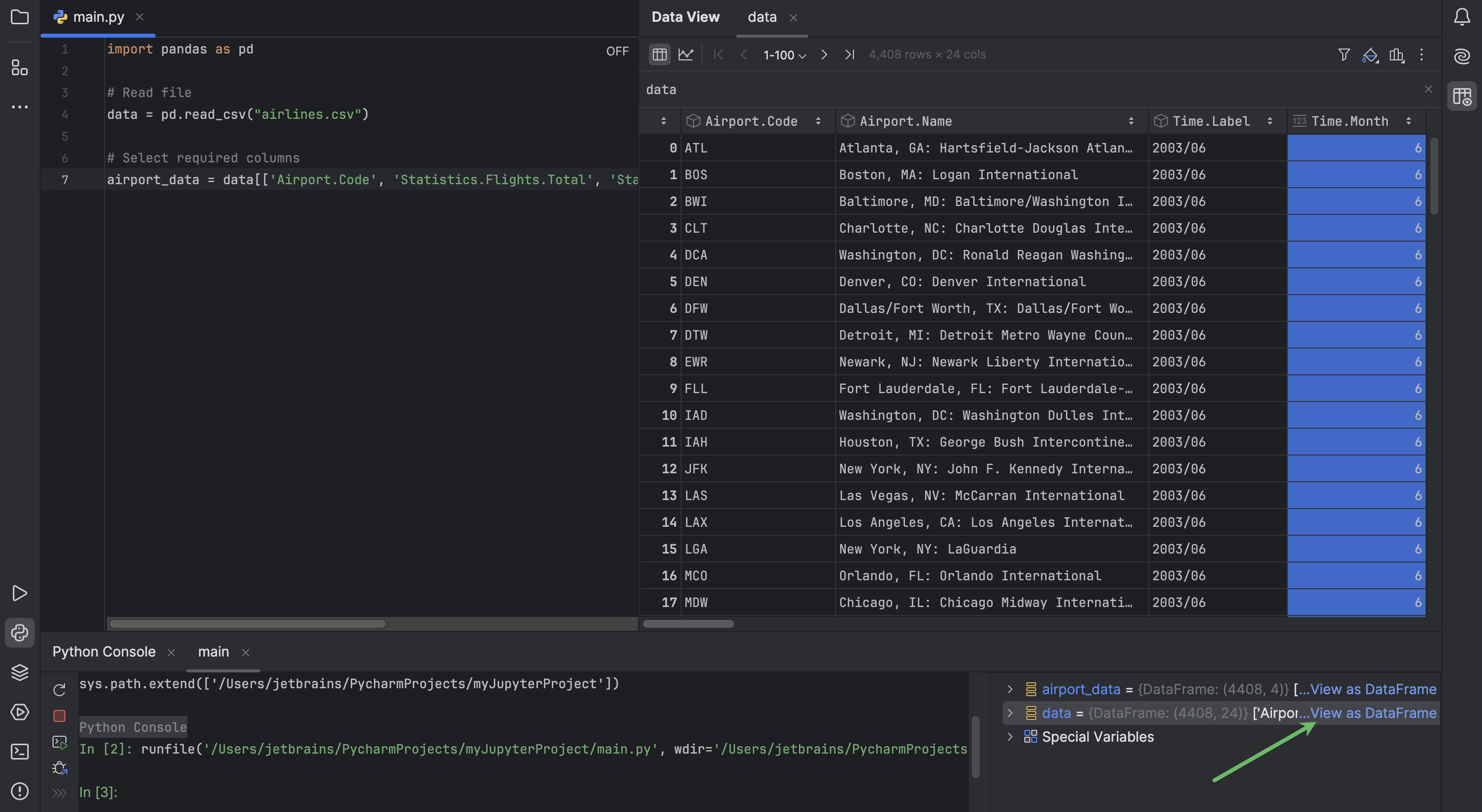Toggle the table color scheme icon in Data View

click(1371, 54)
